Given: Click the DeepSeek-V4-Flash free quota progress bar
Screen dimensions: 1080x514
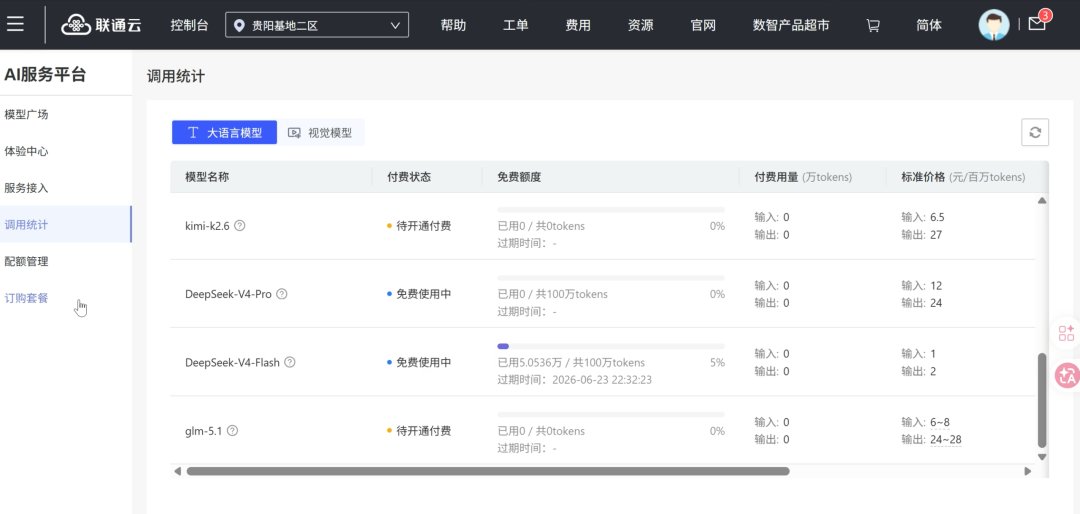Looking at the screenshot, I should [x=611, y=346].
